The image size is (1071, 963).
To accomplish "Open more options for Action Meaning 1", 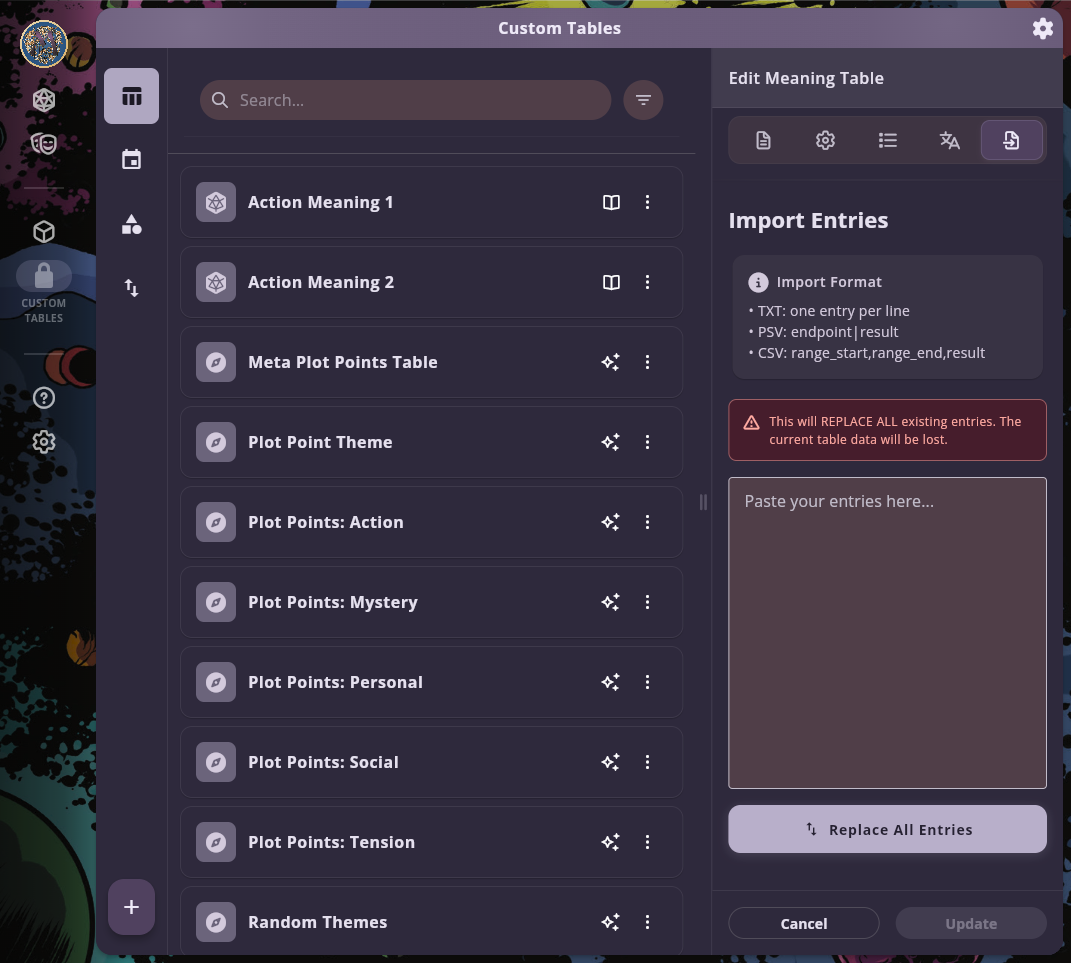I will tap(648, 202).
